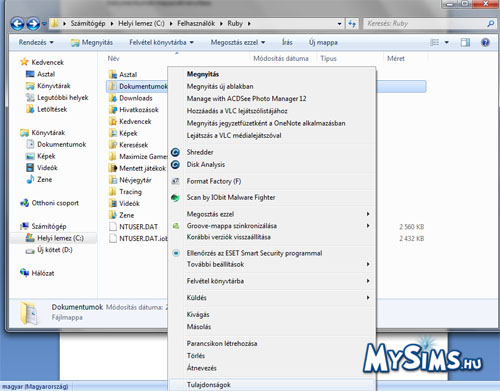Click the Otthoni csoport icon
The height and width of the screenshot is (391, 500).
(x=24, y=203)
